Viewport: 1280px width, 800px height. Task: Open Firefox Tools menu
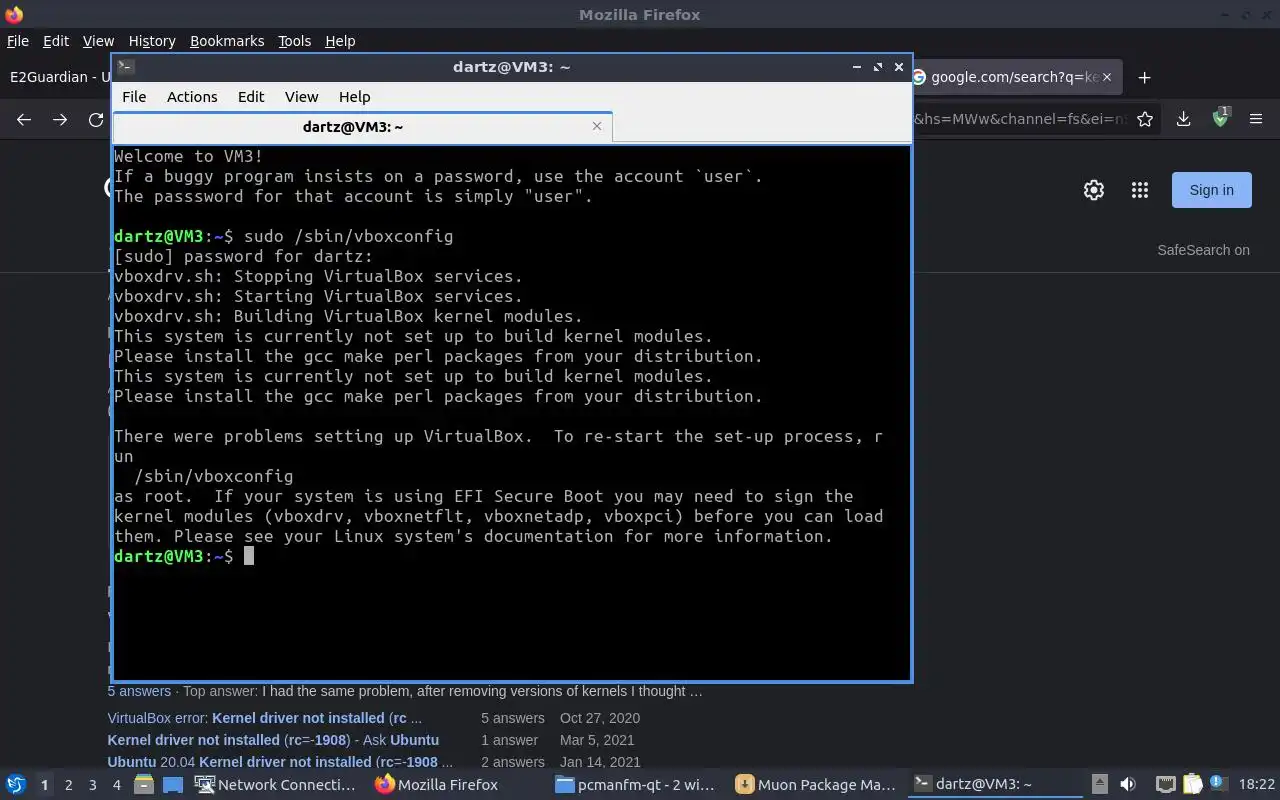(294, 41)
